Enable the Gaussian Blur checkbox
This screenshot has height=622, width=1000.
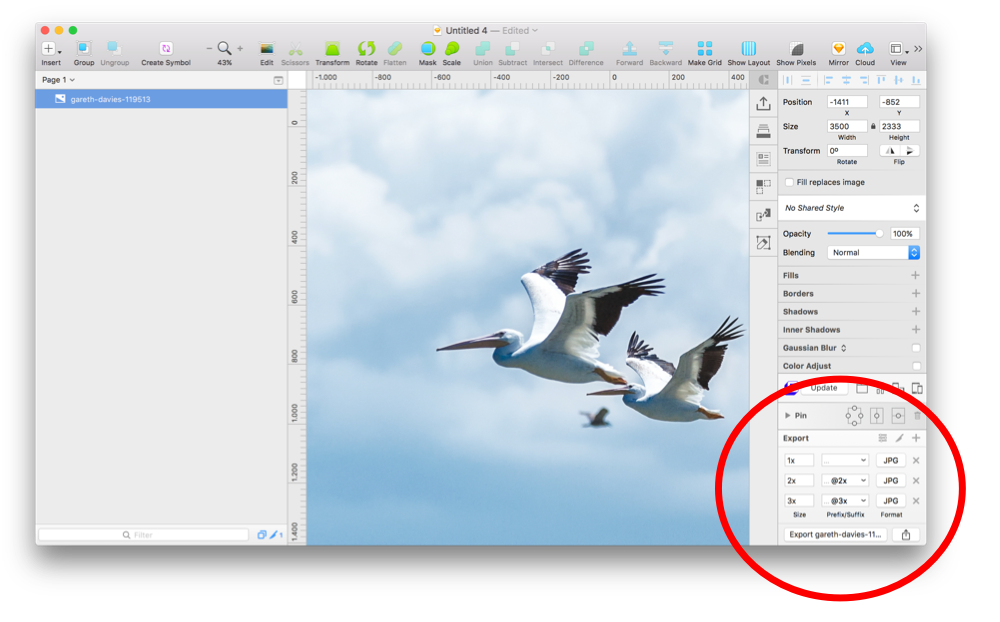[x=916, y=348]
